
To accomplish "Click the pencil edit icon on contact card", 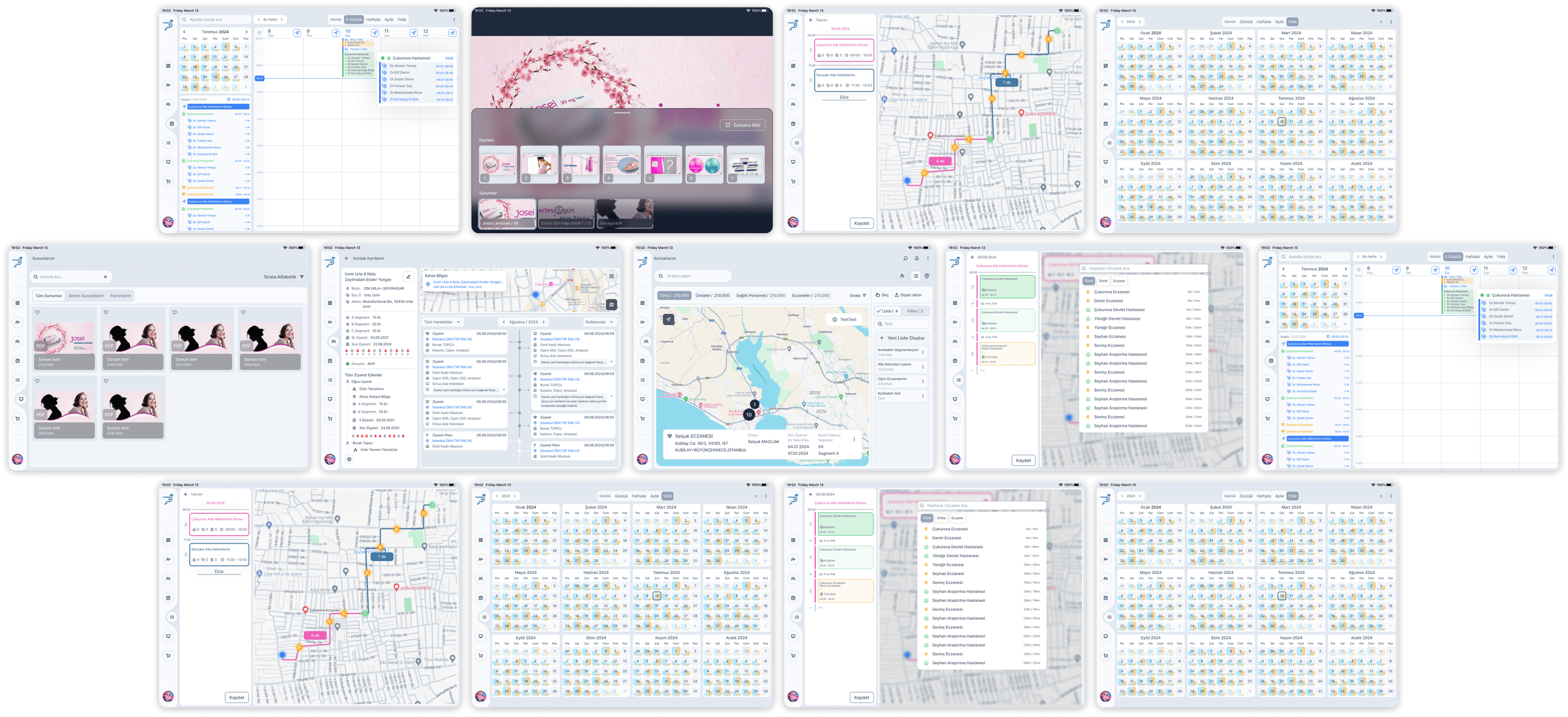I will (408, 276).
